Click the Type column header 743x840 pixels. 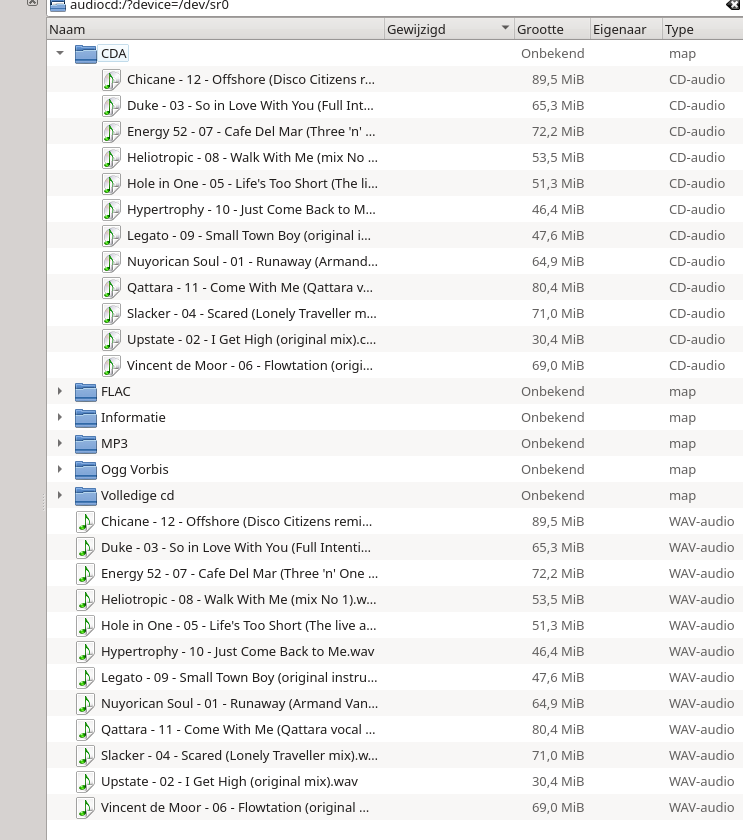[x=702, y=29]
